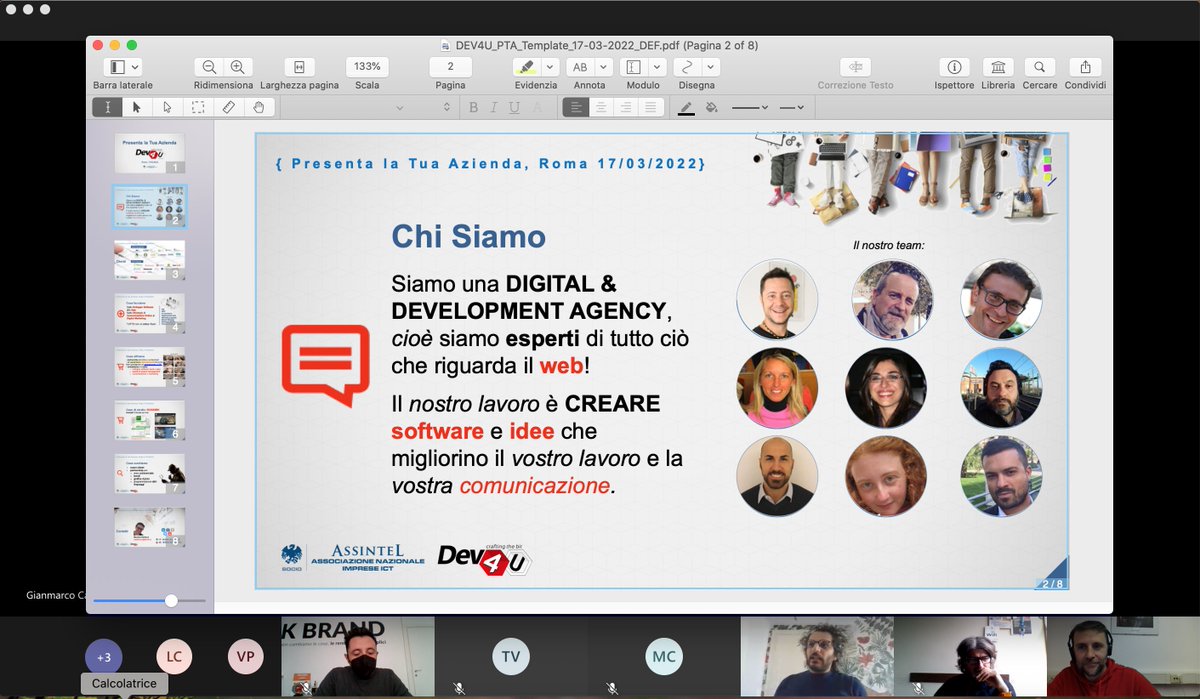Open the Condividi share menu

(x=1085, y=67)
